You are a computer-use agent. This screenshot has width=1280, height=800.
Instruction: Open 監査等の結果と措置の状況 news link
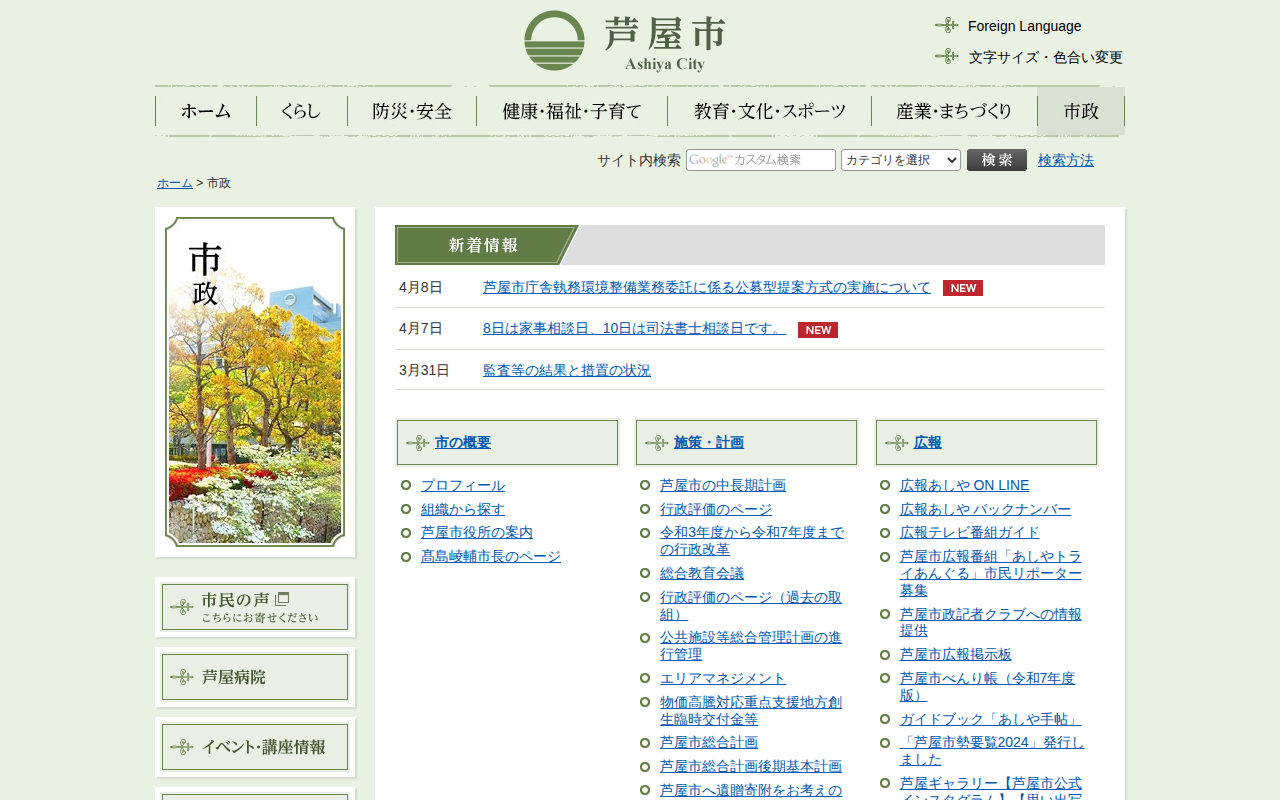point(566,370)
